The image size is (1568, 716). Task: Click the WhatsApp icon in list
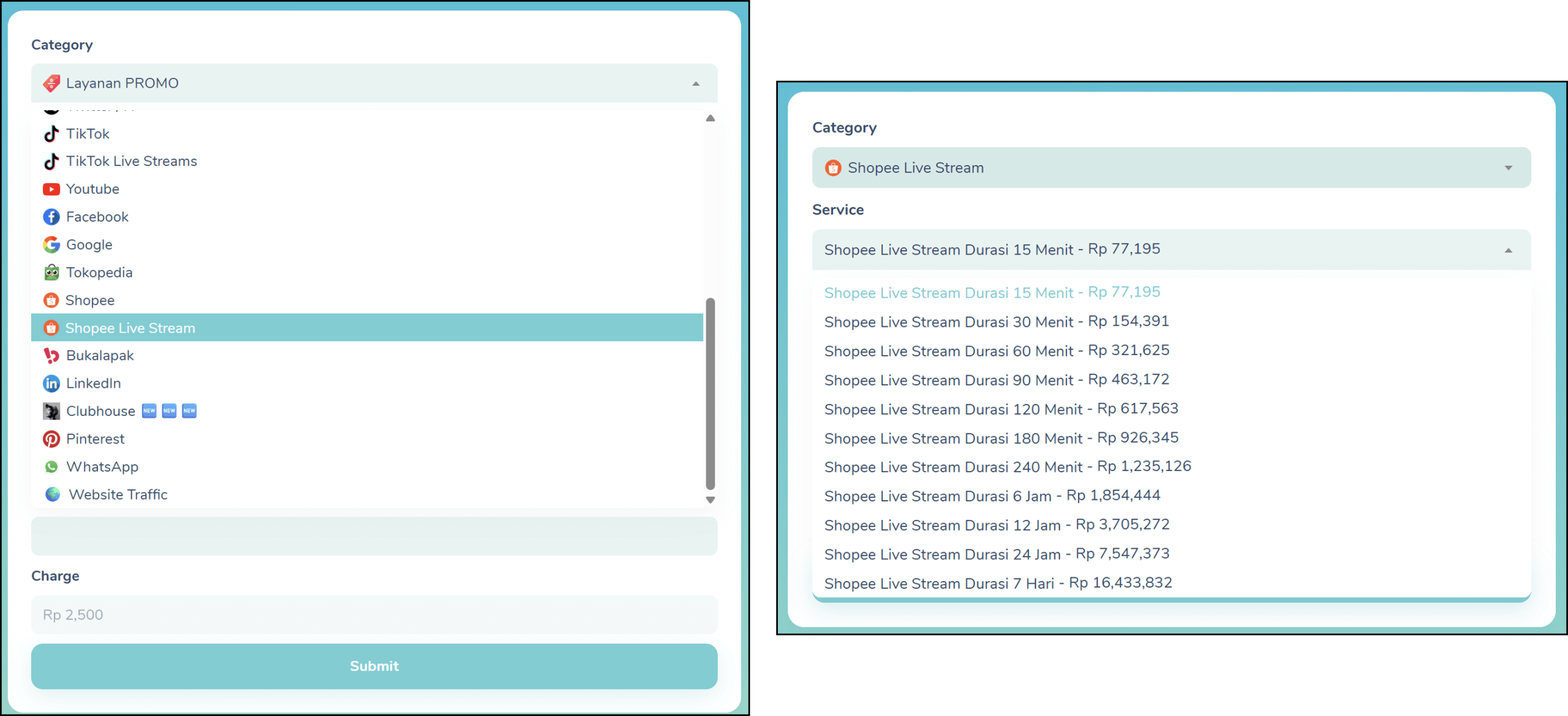click(51, 467)
